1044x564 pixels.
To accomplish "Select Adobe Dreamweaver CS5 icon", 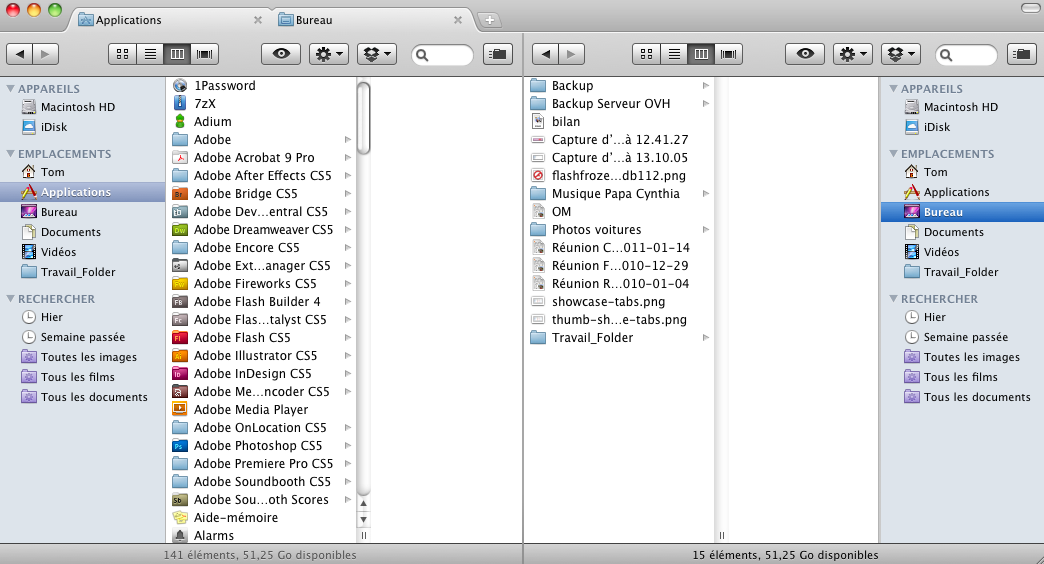I will click(180, 229).
